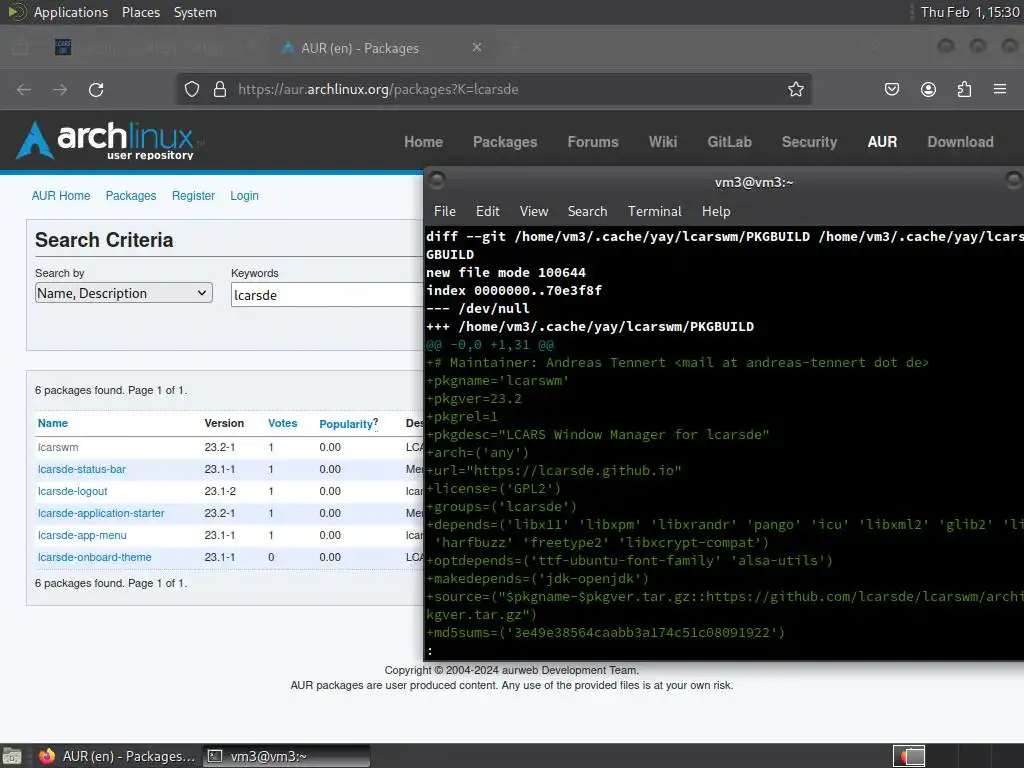The height and width of the screenshot is (768, 1024).
Task: Click the AUR Home link
Action: (x=61, y=196)
